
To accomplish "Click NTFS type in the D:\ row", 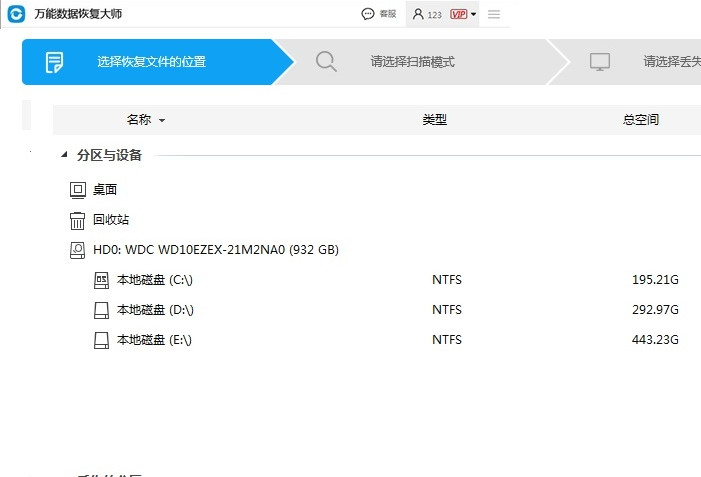I will tap(447, 310).
